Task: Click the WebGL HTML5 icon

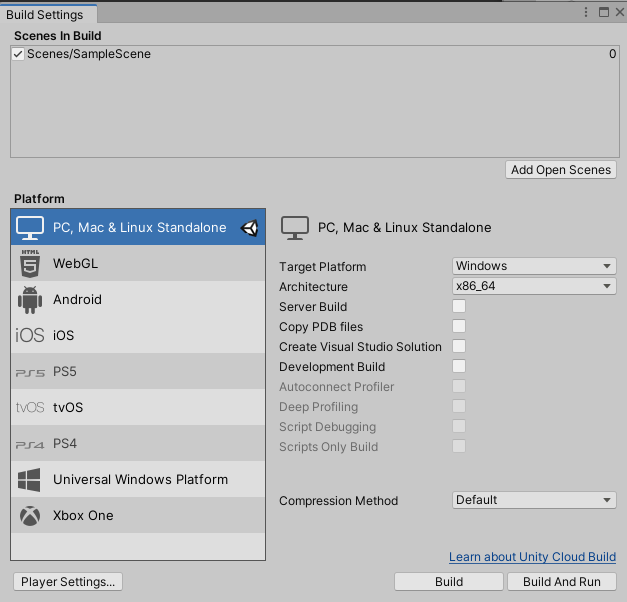Action: coord(30,264)
